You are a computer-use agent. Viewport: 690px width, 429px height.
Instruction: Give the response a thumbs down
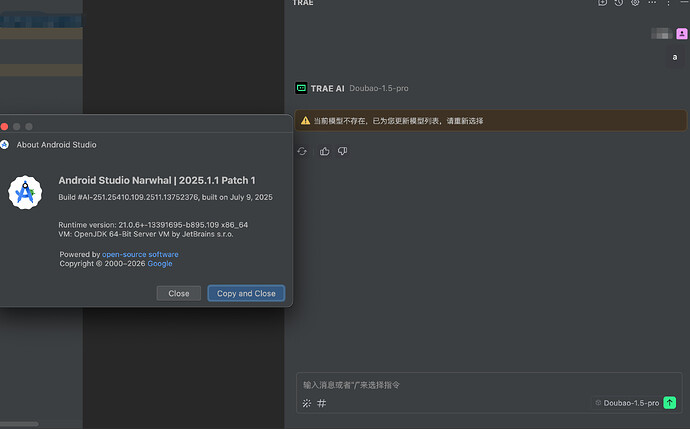(342, 151)
